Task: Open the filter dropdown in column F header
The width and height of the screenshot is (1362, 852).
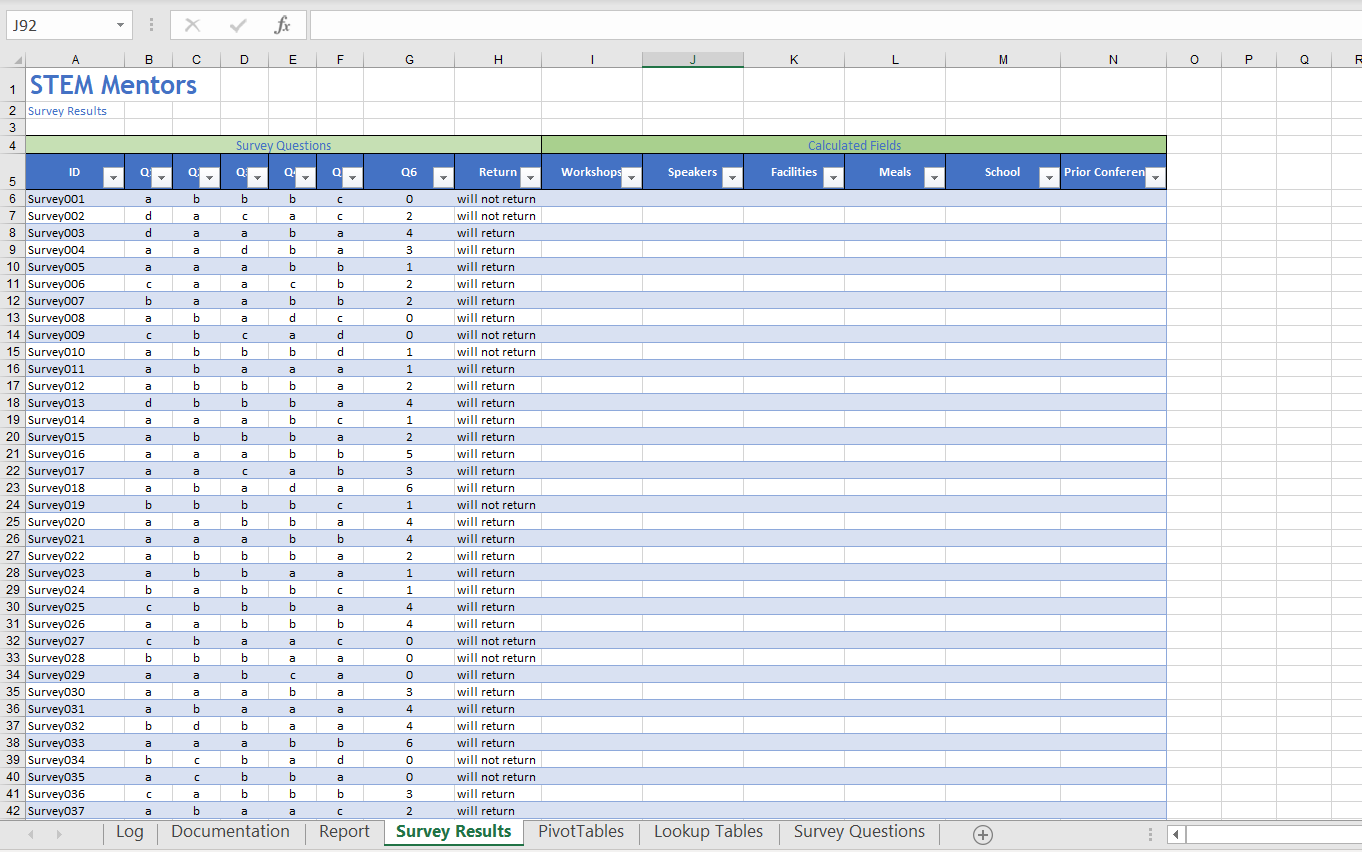Action: click(x=353, y=178)
